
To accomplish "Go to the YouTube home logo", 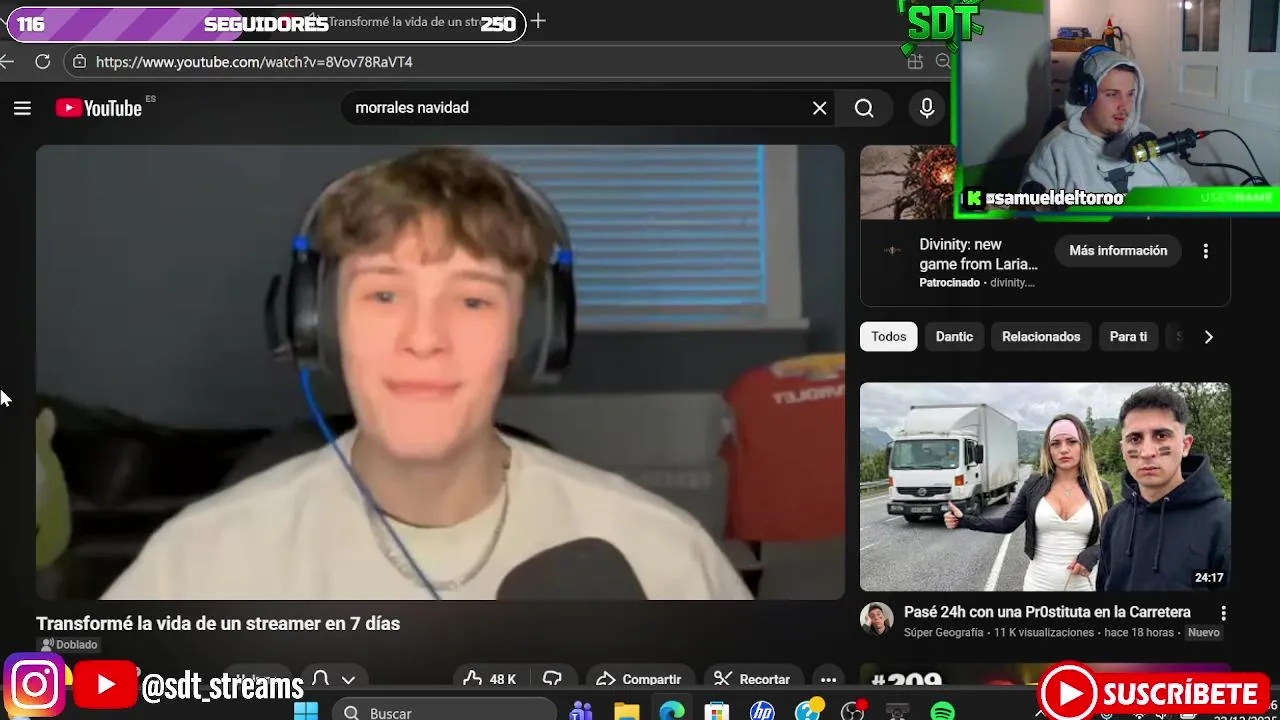I will [99, 108].
